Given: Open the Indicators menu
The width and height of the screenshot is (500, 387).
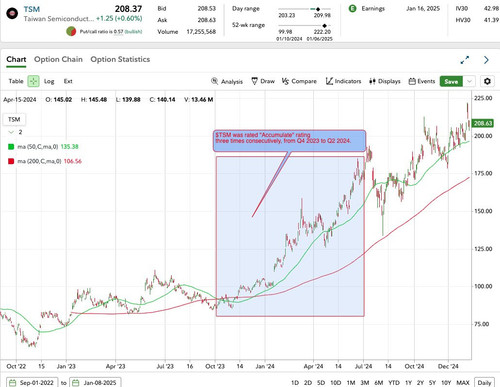Looking at the screenshot, I should (343, 81).
